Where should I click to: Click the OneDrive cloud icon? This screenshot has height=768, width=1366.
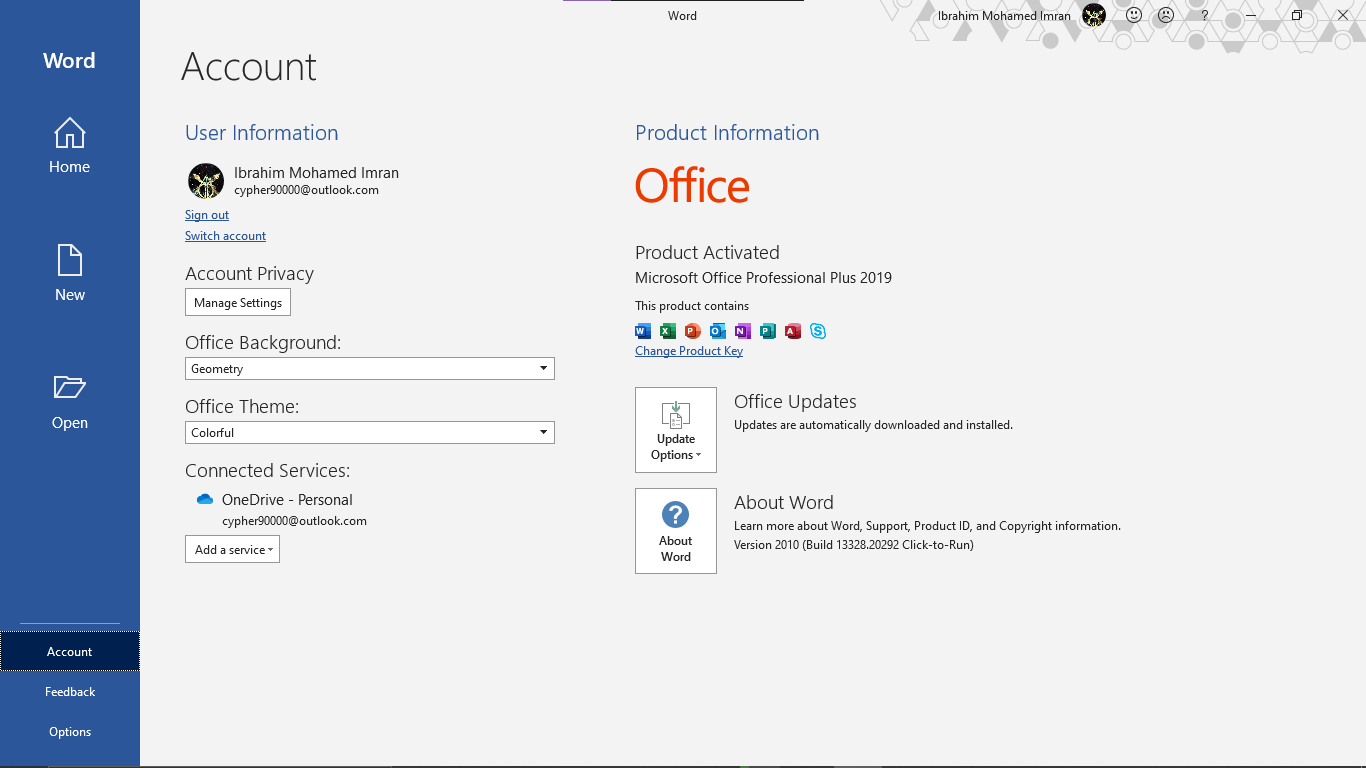(x=205, y=499)
